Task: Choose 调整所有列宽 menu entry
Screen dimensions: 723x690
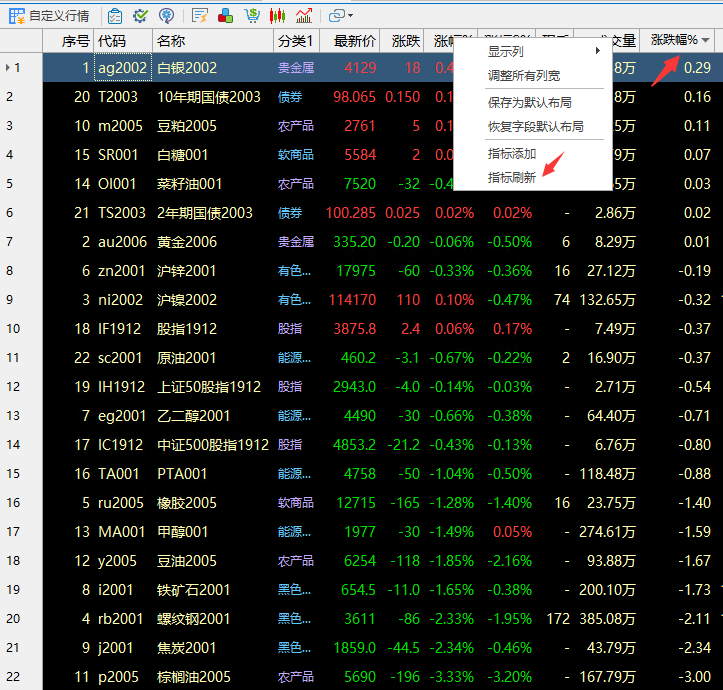Action: coord(524,75)
